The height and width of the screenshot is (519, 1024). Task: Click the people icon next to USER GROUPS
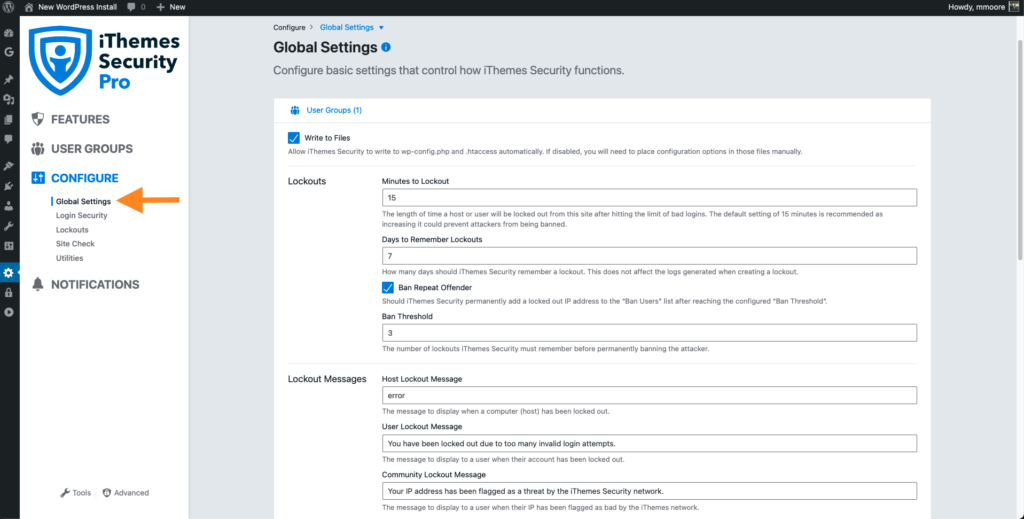click(x=38, y=148)
